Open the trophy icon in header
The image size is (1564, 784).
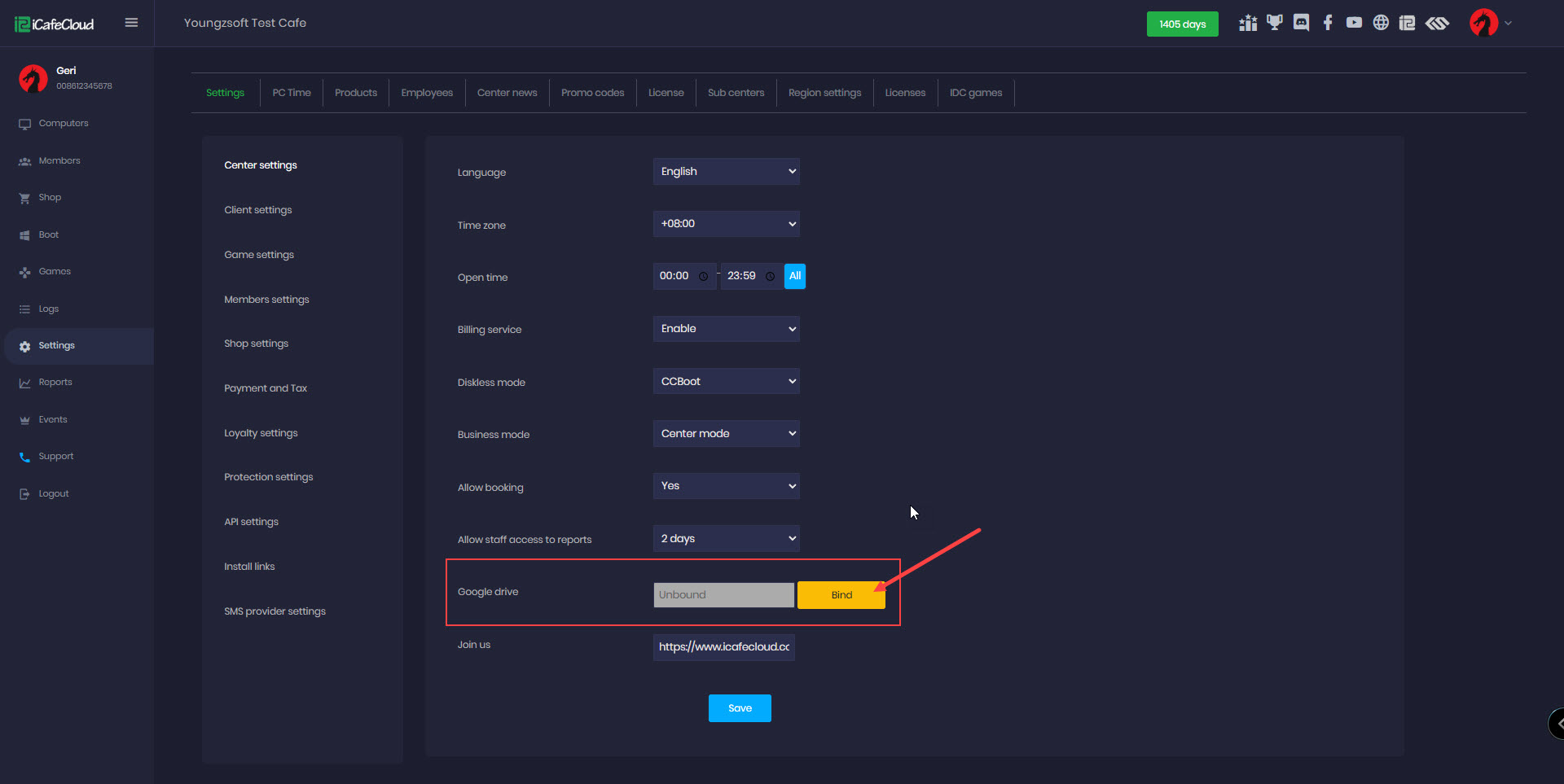(1274, 23)
